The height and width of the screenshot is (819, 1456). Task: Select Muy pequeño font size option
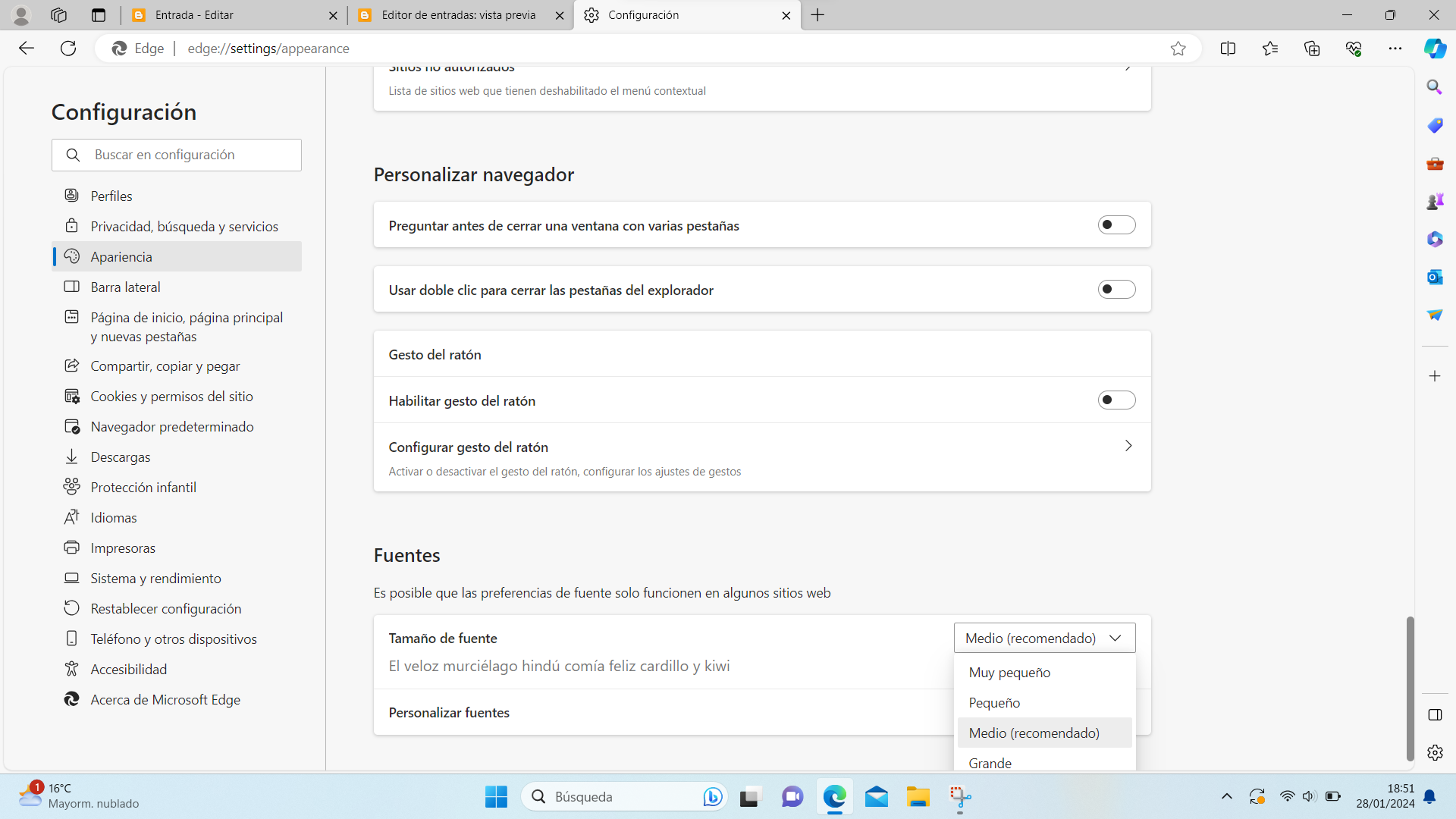(x=1009, y=673)
